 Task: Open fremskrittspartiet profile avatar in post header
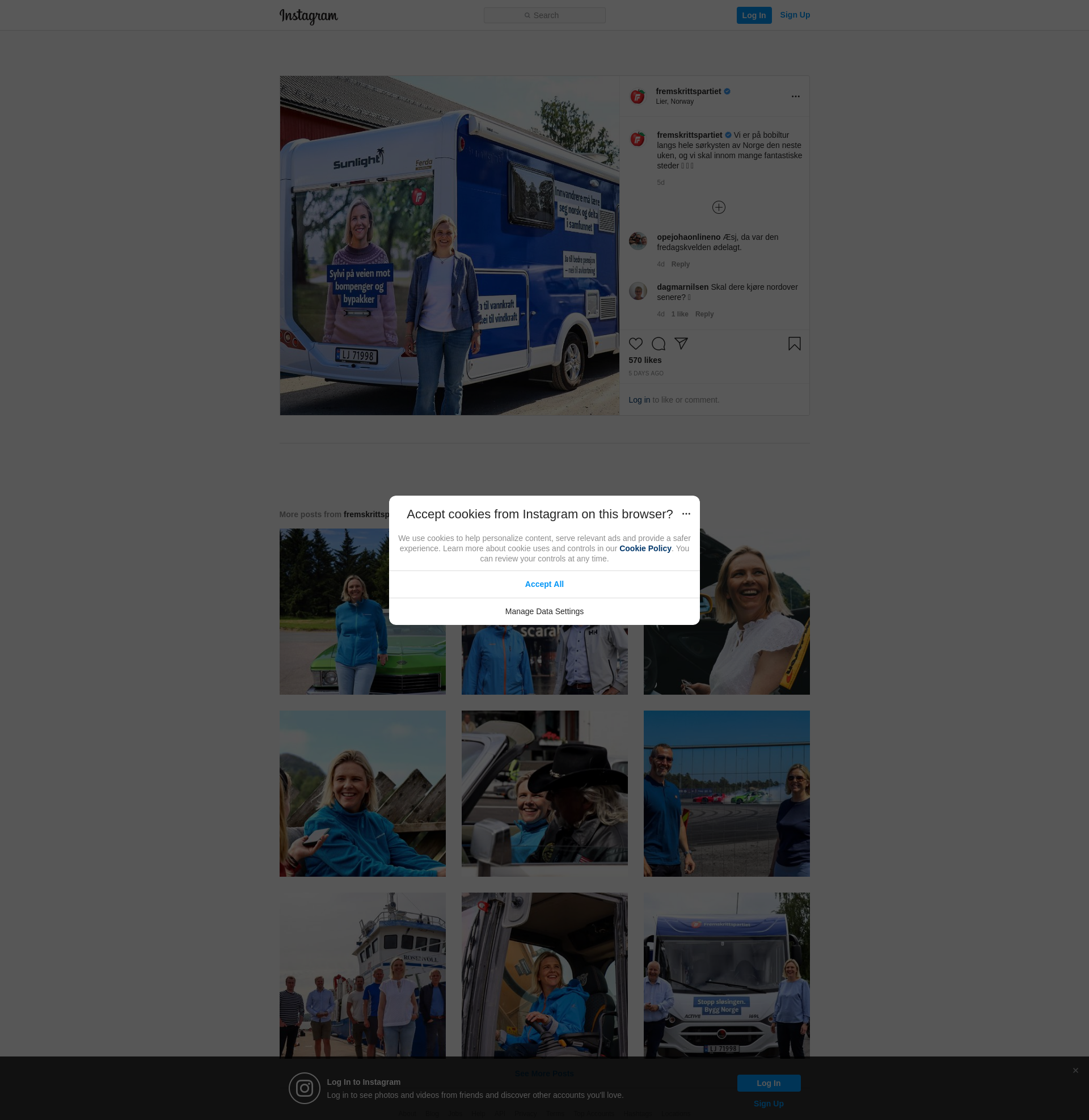[x=637, y=96]
